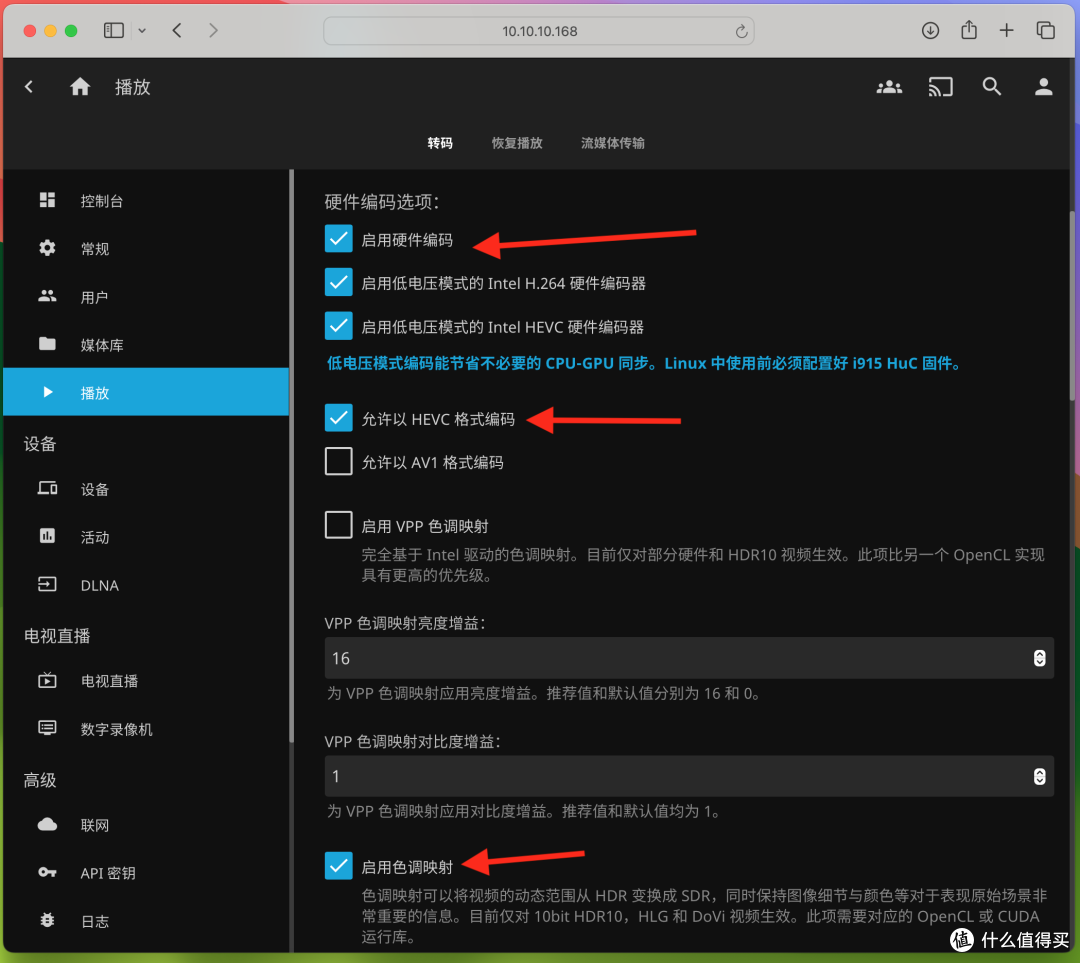
Task: Click the 控制台 dashboard icon
Action: 47,200
